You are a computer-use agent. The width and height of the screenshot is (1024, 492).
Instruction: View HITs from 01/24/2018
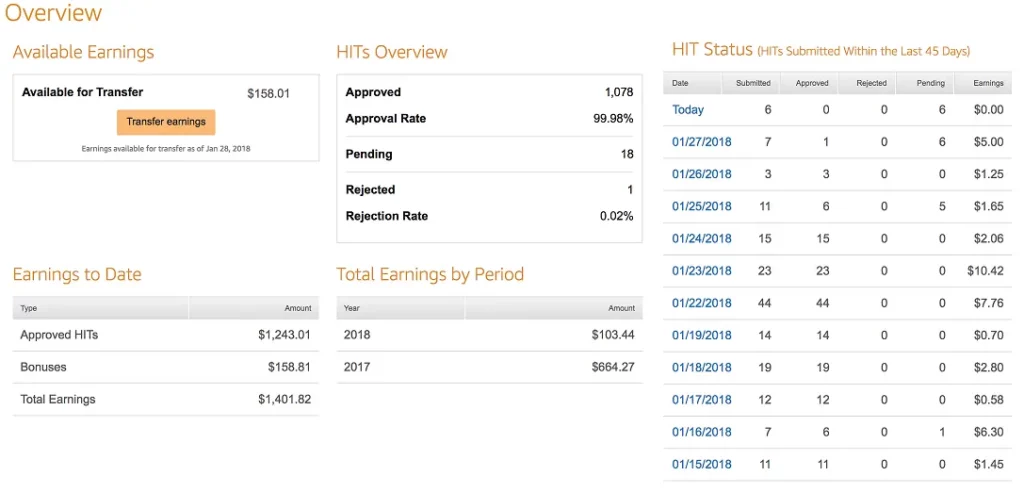701,238
